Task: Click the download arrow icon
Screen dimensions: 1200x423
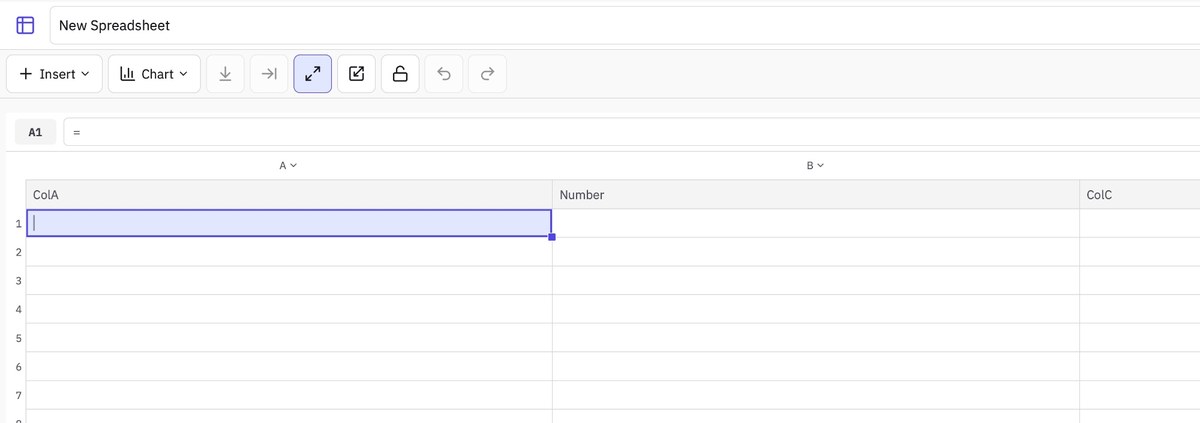Action: [x=226, y=74]
